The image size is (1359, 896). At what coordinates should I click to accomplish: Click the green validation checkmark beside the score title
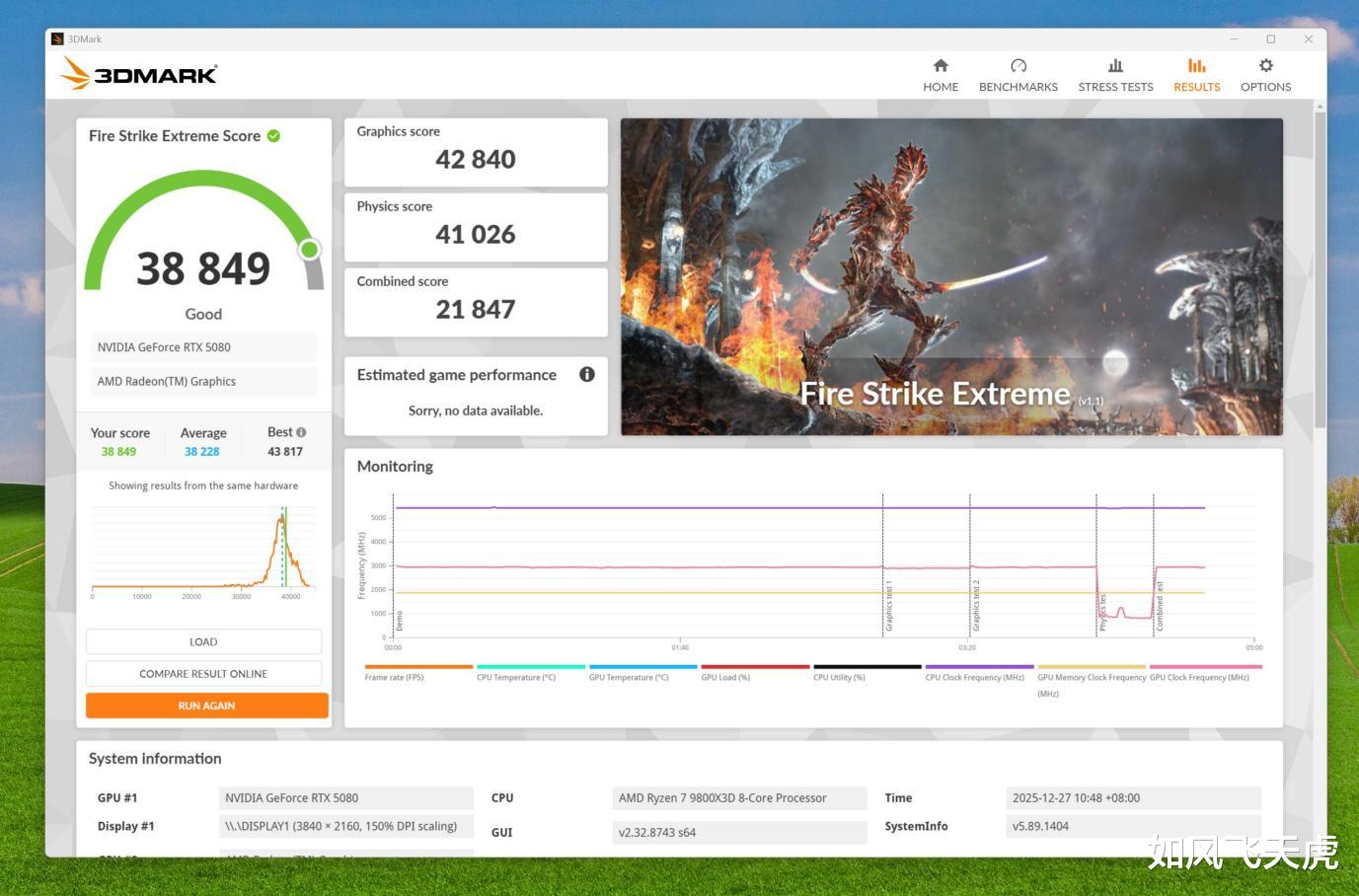(x=273, y=136)
